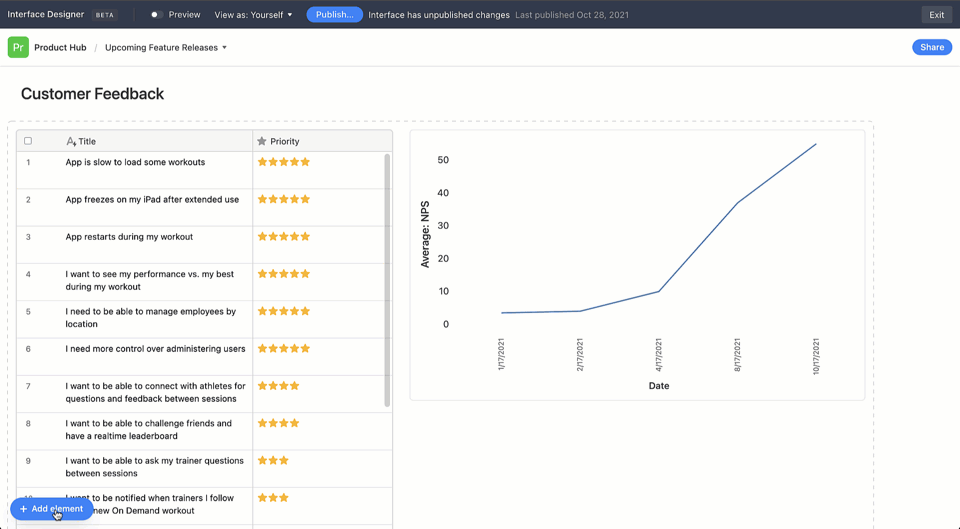Exit the Interface Designer

[936, 15]
